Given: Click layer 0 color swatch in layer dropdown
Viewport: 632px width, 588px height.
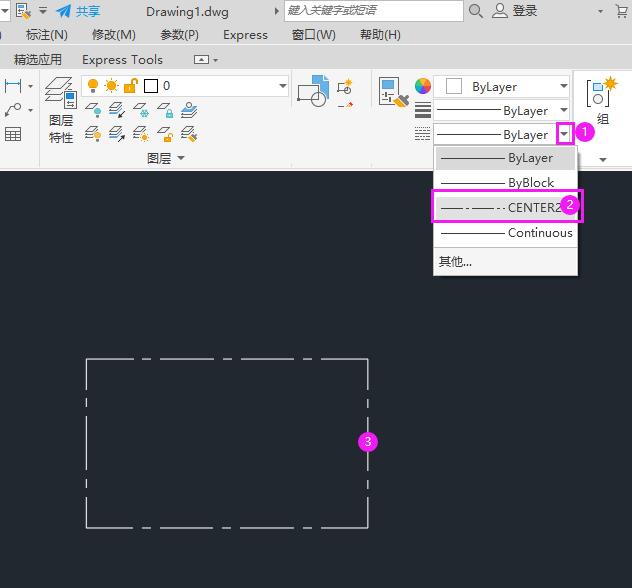Looking at the screenshot, I should point(151,86).
